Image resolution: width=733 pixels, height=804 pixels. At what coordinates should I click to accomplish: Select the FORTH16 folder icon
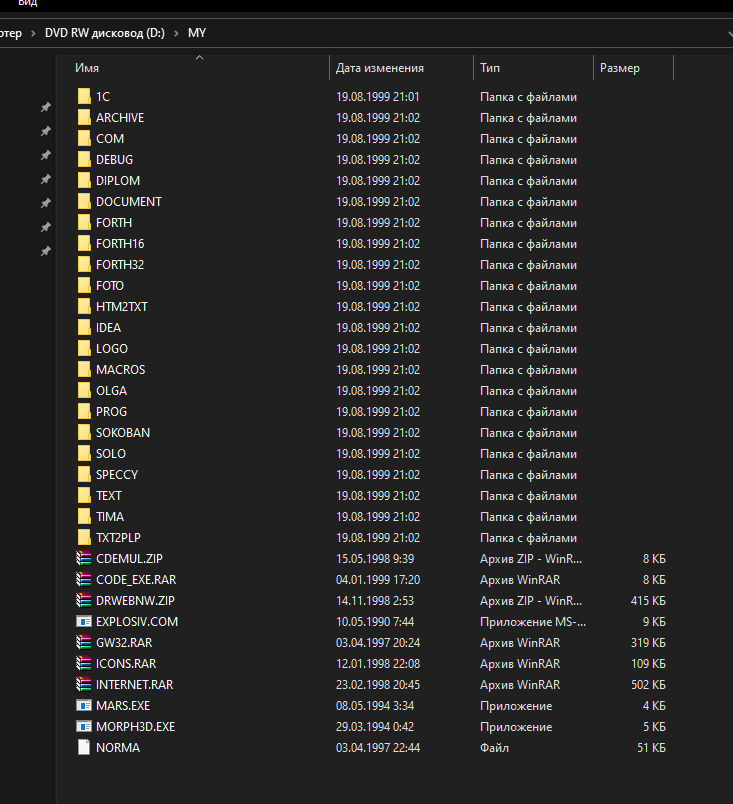[84, 244]
